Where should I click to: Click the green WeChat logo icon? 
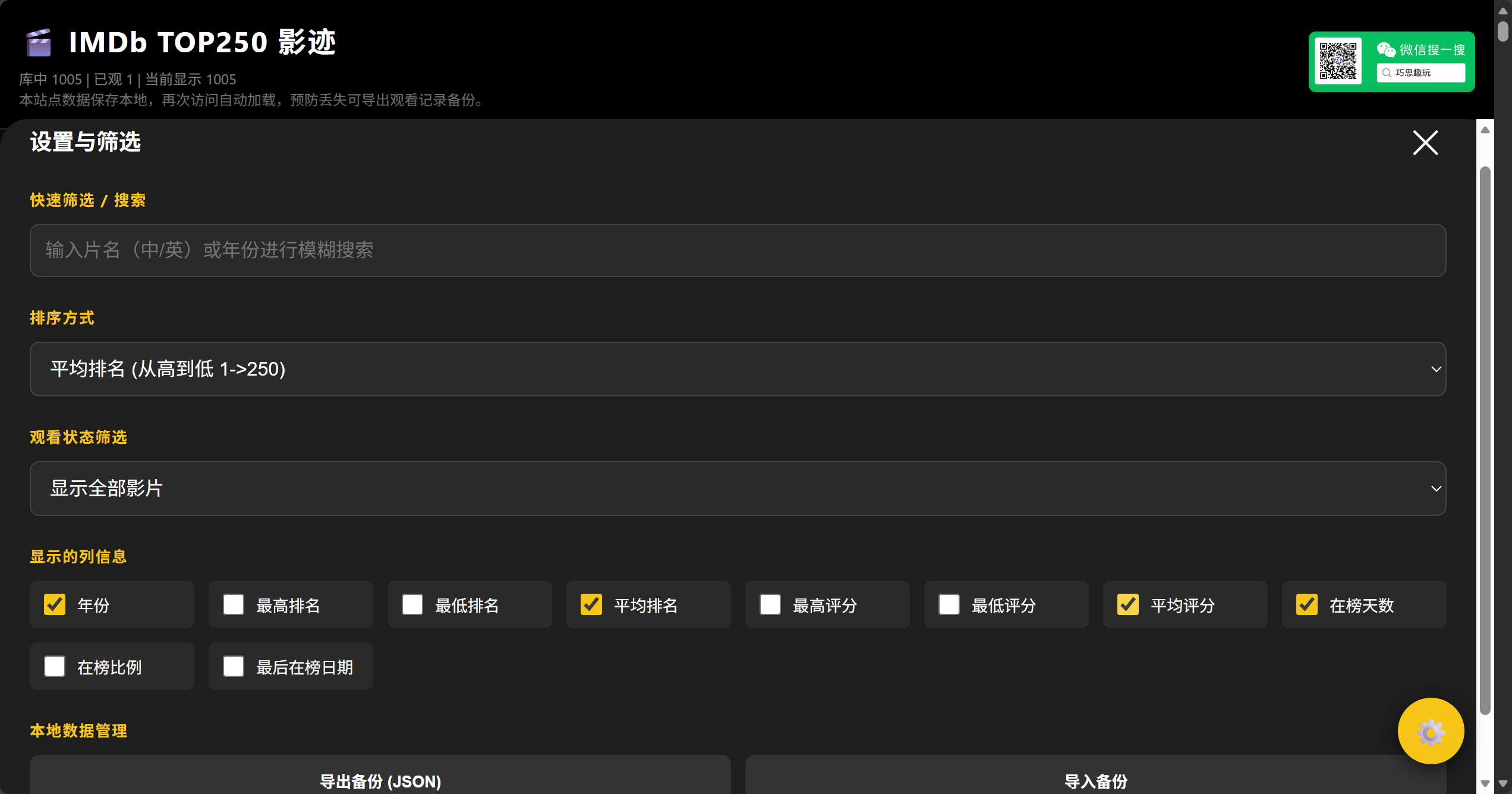point(1386,49)
